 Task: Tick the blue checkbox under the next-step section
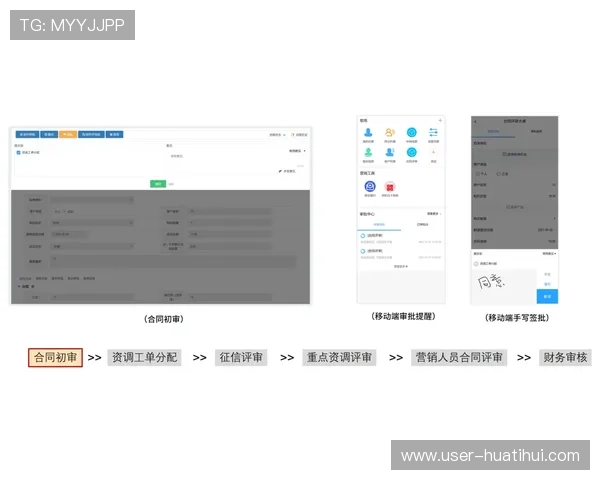[18, 152]
